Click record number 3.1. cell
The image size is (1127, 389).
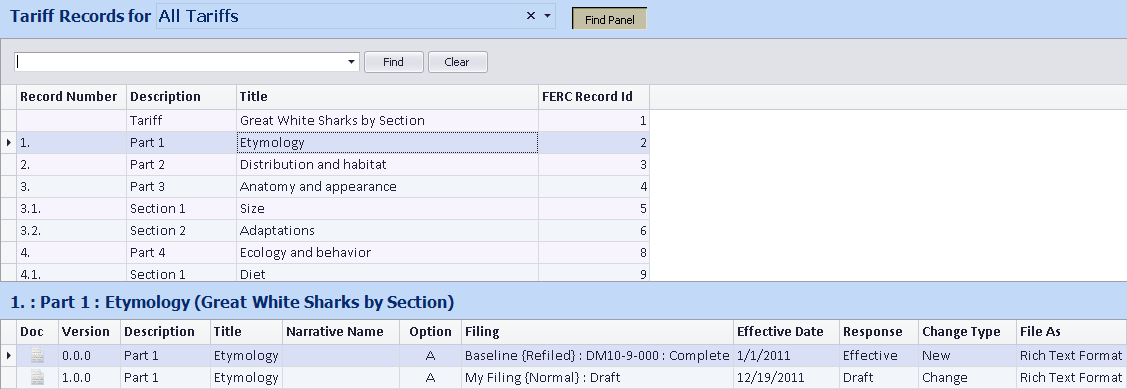(x=72, y=209)
